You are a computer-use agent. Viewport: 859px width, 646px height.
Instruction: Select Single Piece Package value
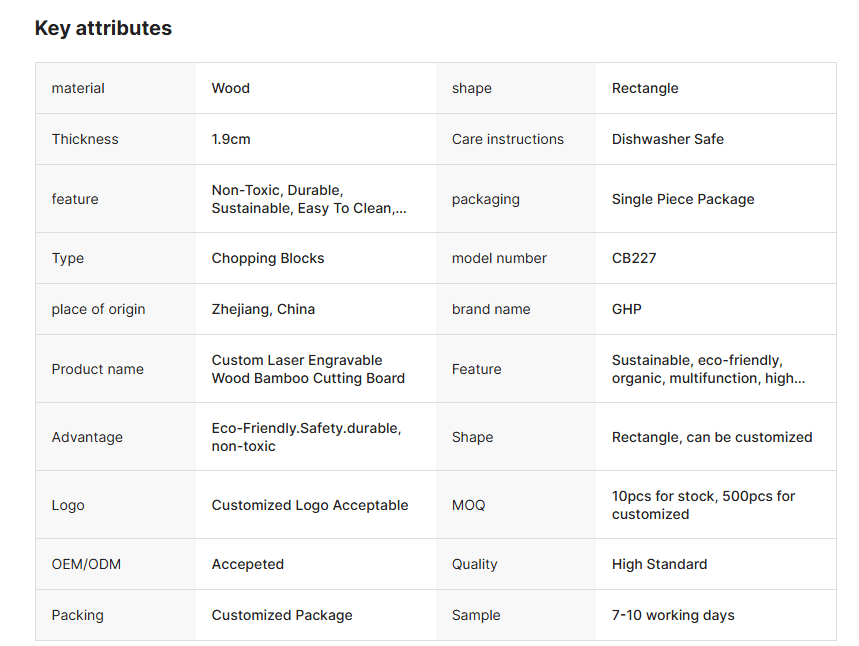(683, 199)
